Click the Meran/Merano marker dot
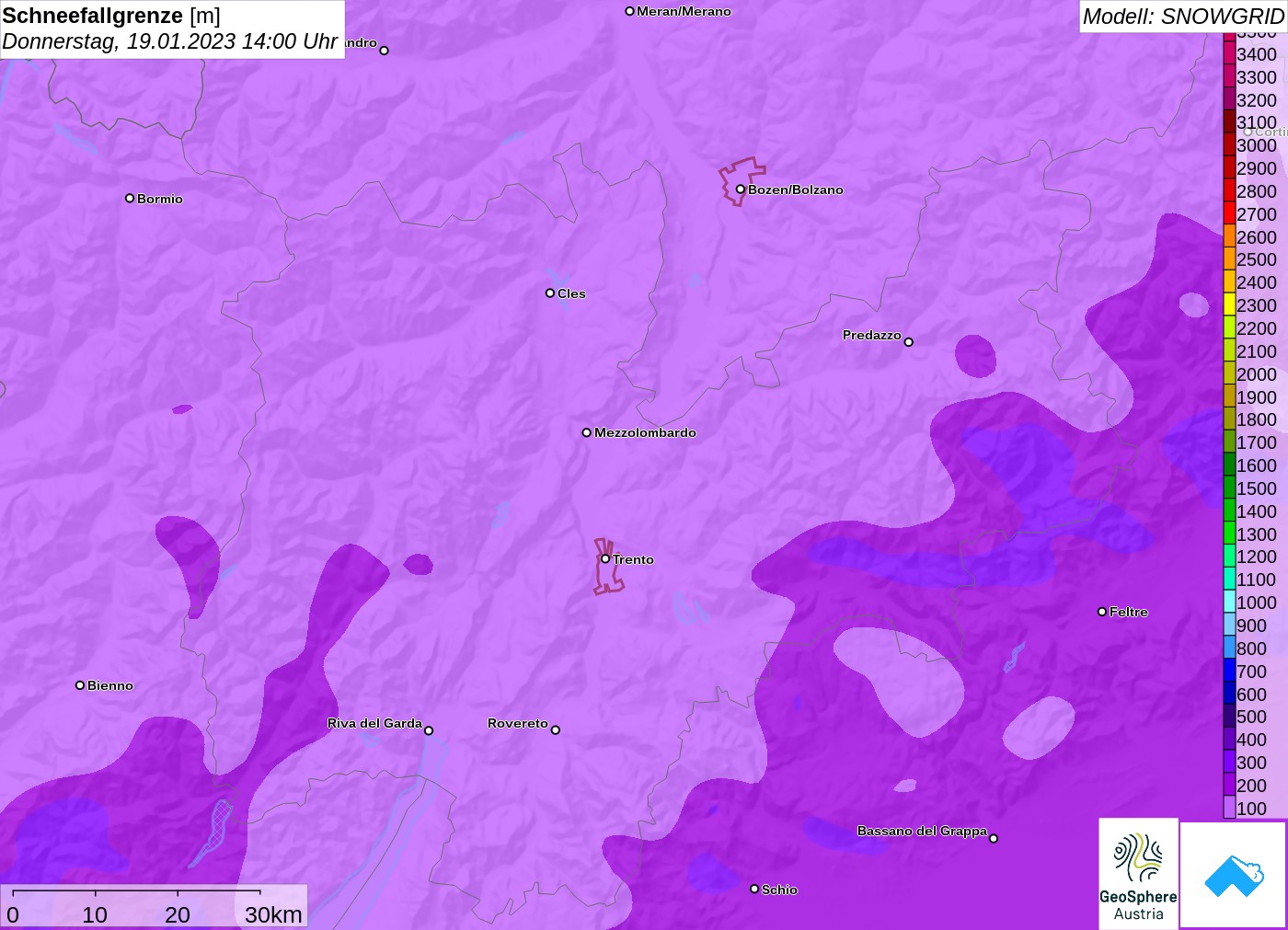The height and width of the screenshot is (930, 1288). (629, 11)
